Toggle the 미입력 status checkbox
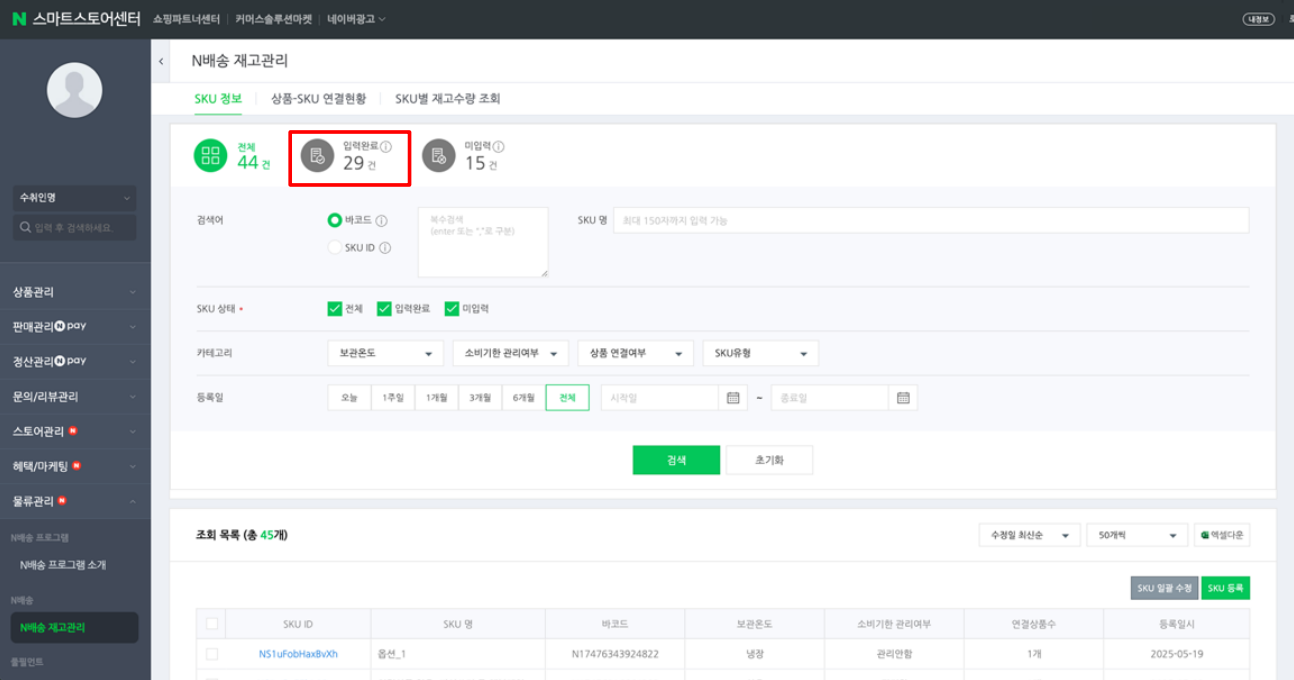Viewport: 1294px width, 680px height. (452, 309)
